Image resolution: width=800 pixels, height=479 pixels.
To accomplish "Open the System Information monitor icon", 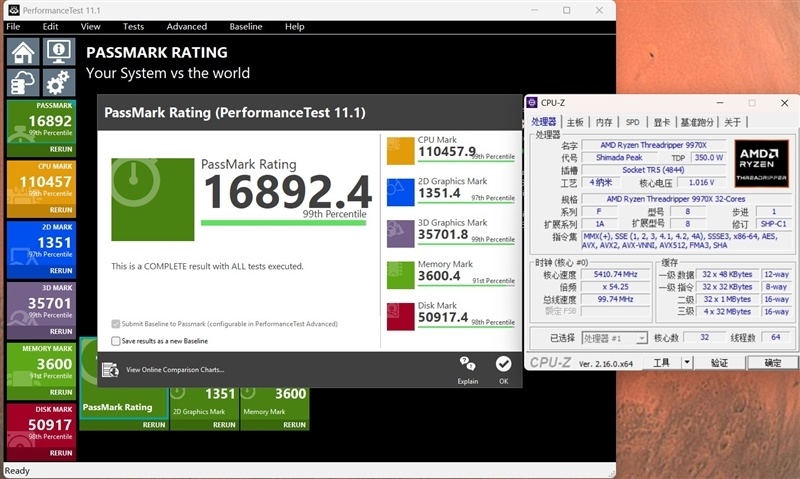I will (x=59, y=52).
